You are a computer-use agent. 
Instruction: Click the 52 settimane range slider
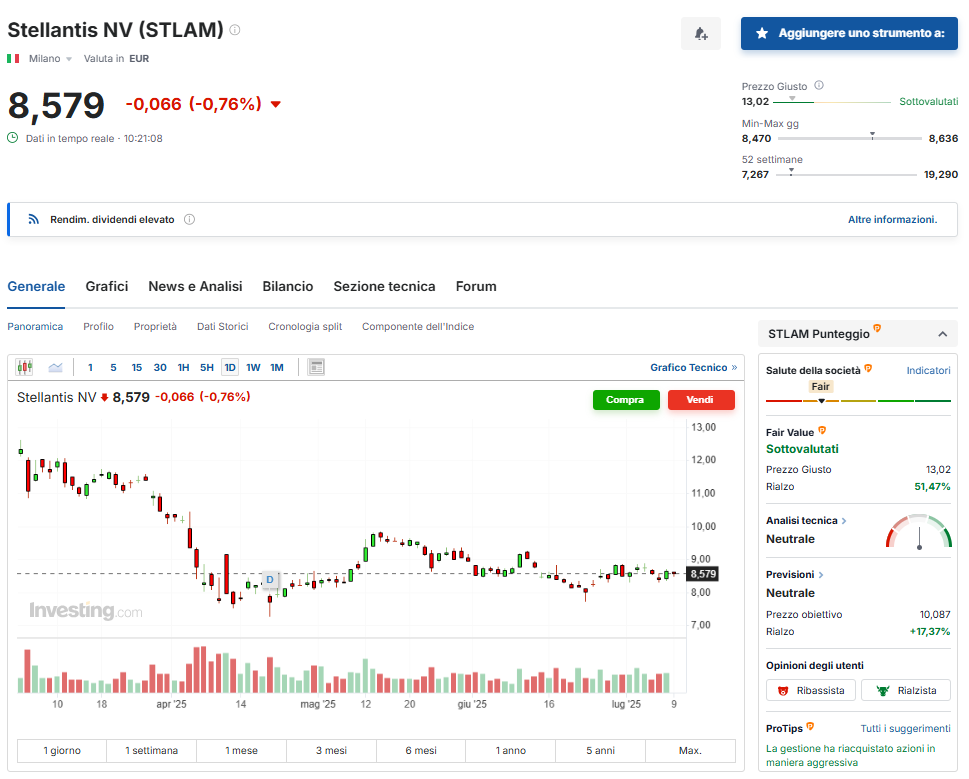point(846,174)
